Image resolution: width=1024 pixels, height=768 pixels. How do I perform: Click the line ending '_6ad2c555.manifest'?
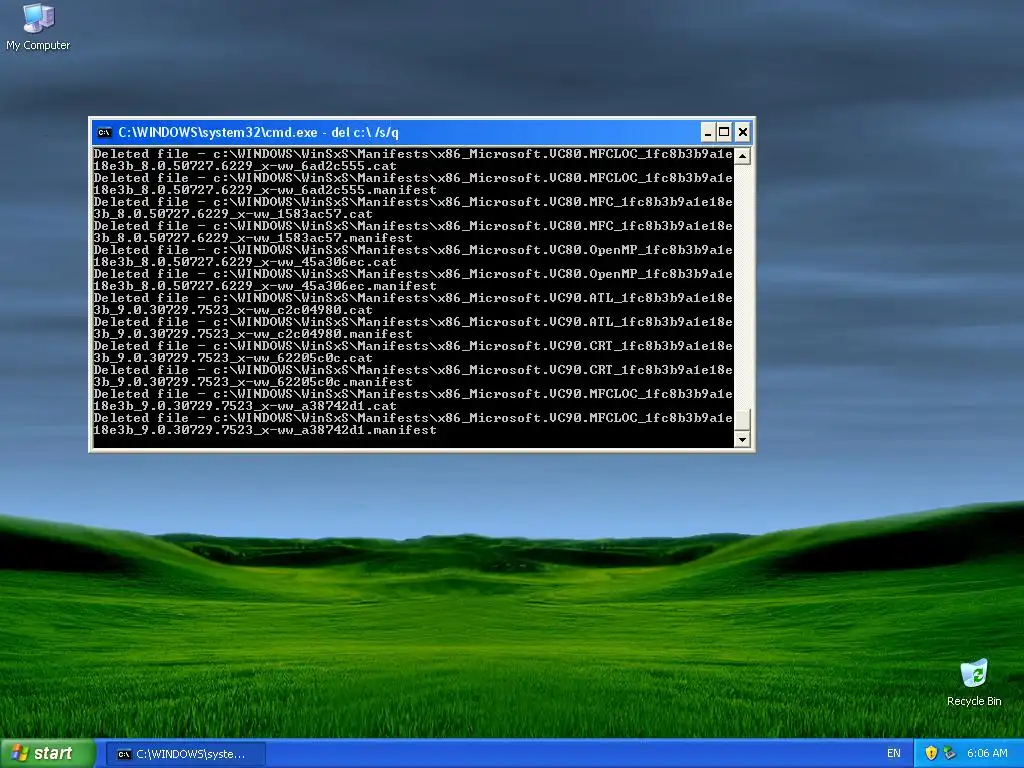265,190
